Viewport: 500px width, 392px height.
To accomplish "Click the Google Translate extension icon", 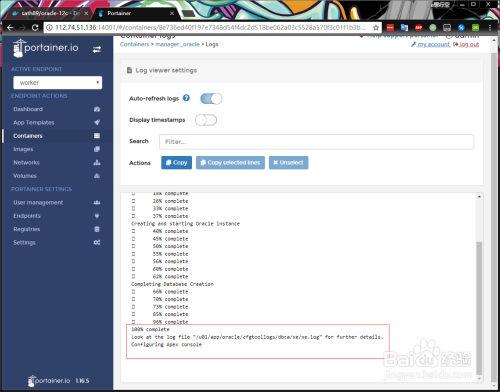I will tap(404, 28).
